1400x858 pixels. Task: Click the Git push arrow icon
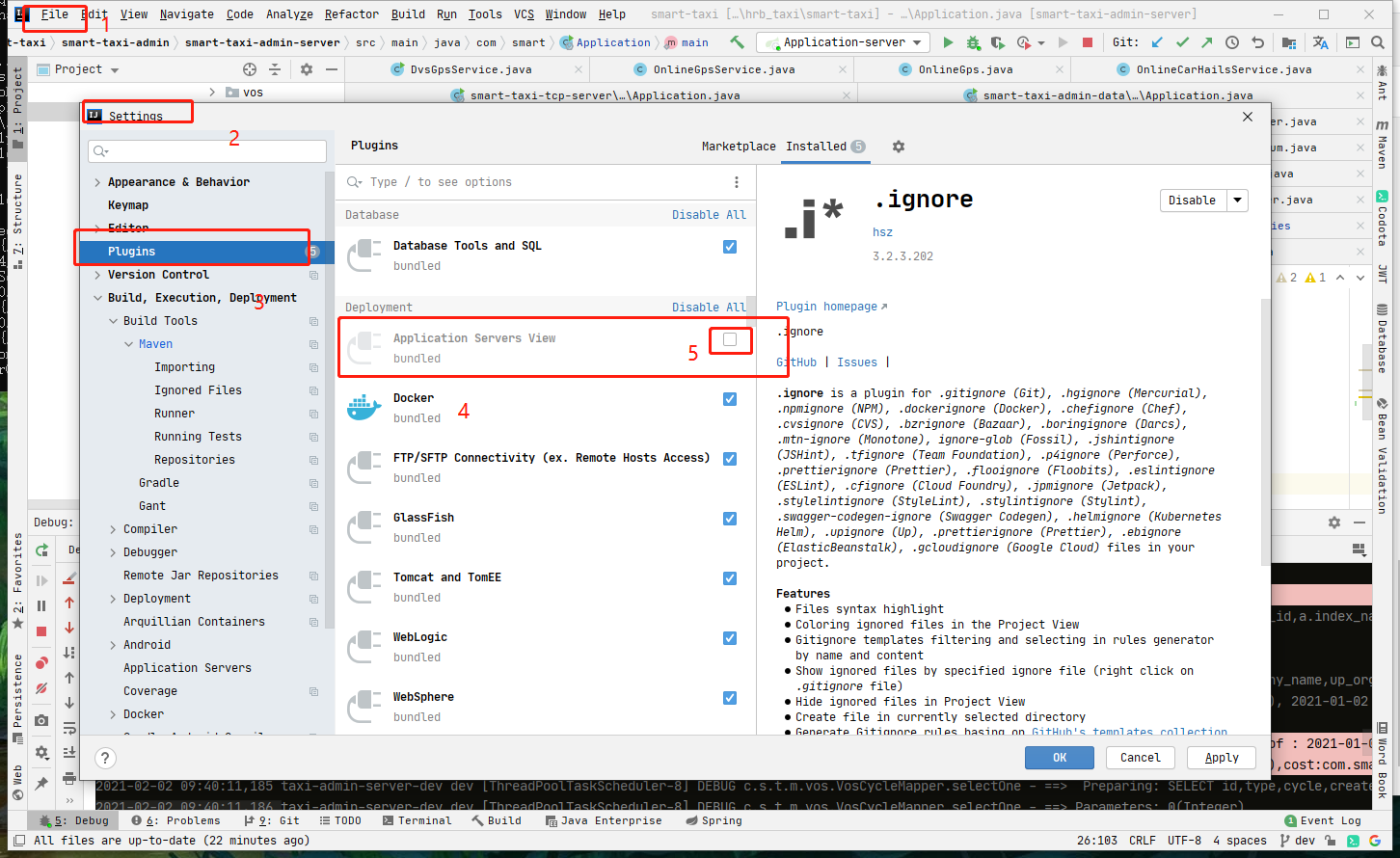pos(1207,42)
